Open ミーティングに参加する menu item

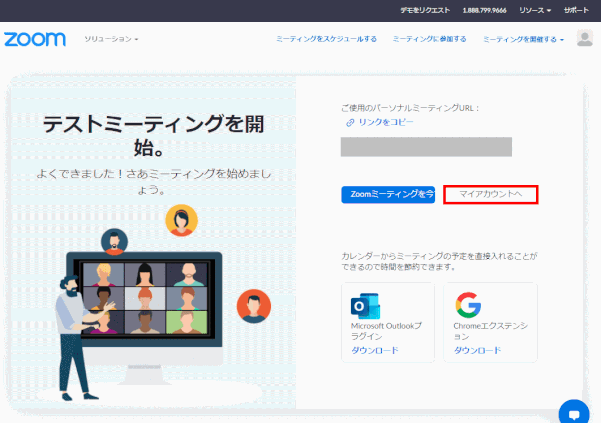429,39
